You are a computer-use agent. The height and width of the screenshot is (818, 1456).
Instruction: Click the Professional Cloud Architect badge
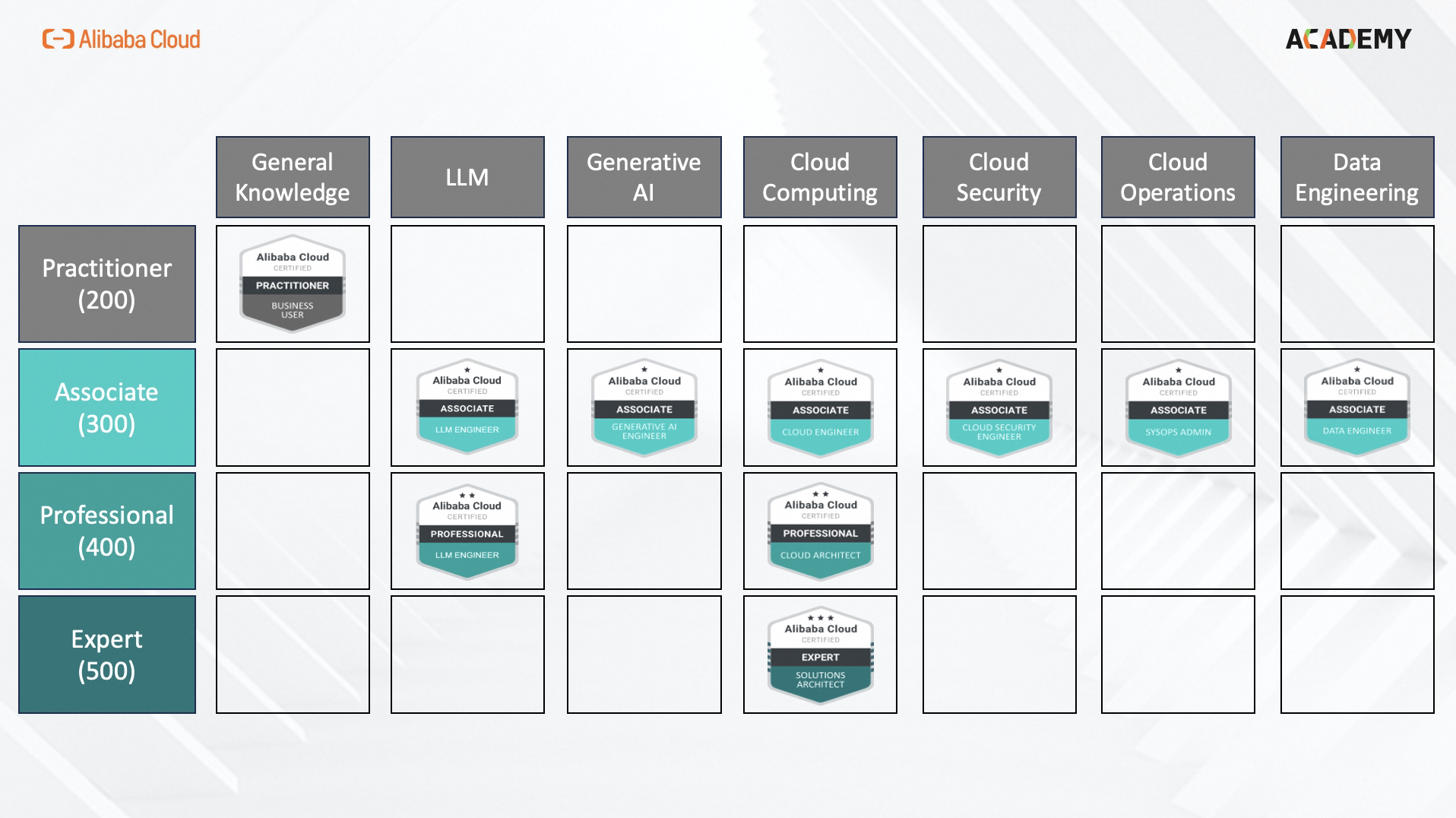(x=820, y=530)
